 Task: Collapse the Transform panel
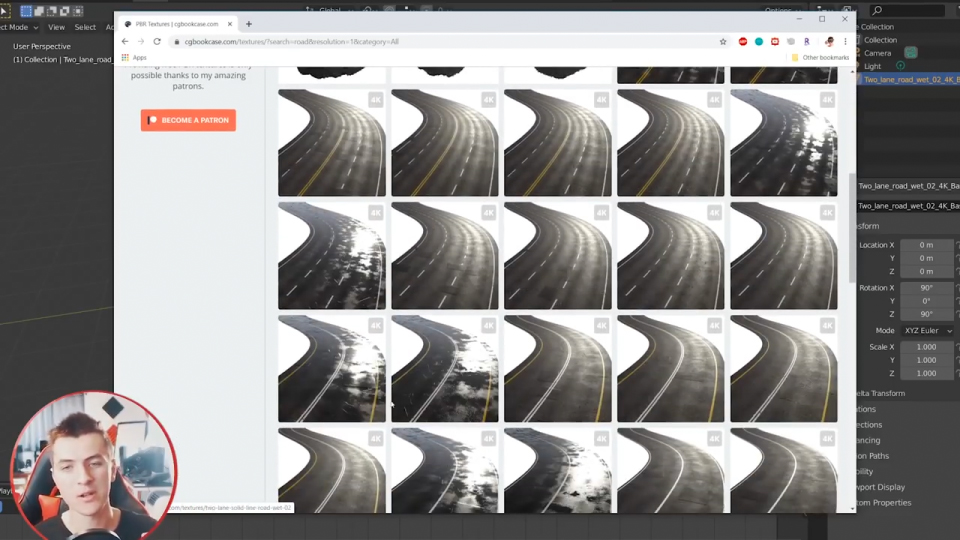click(x=868, y=226)
